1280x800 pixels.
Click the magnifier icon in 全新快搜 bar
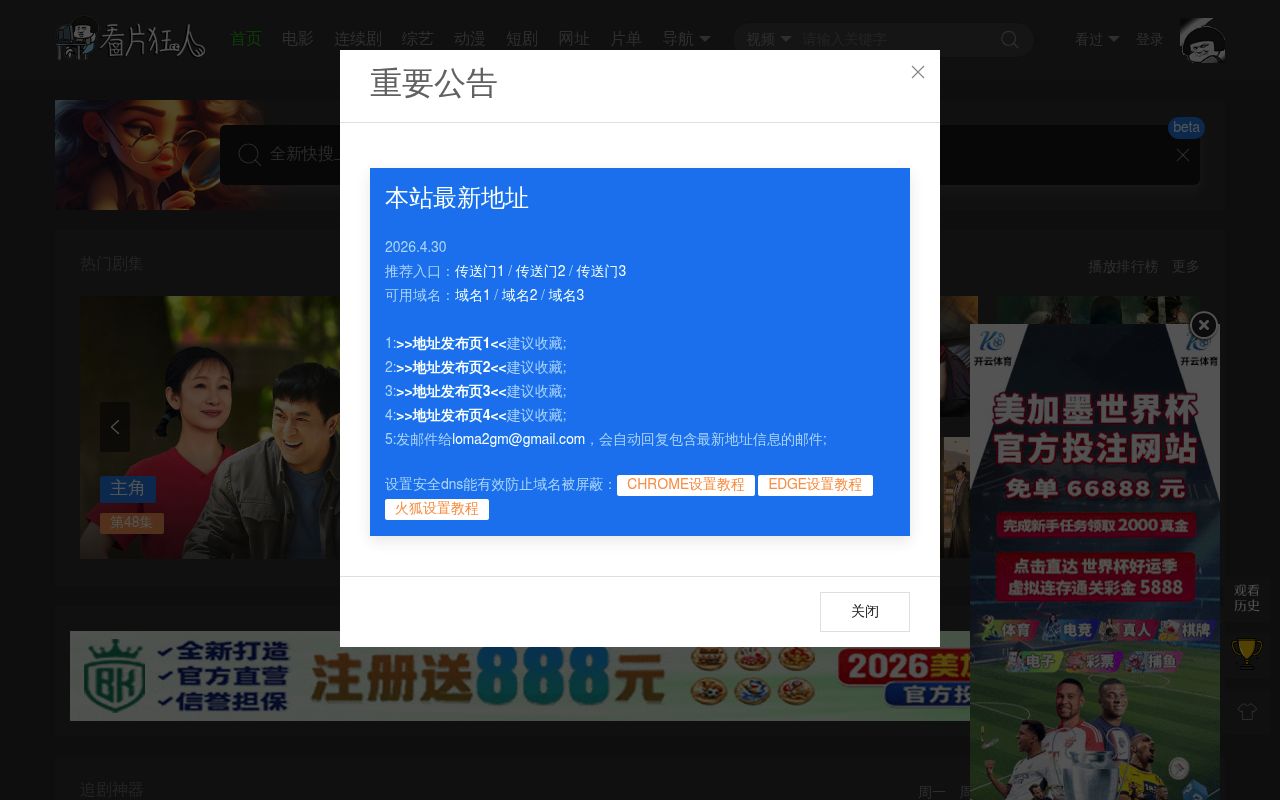coord(250,155)
